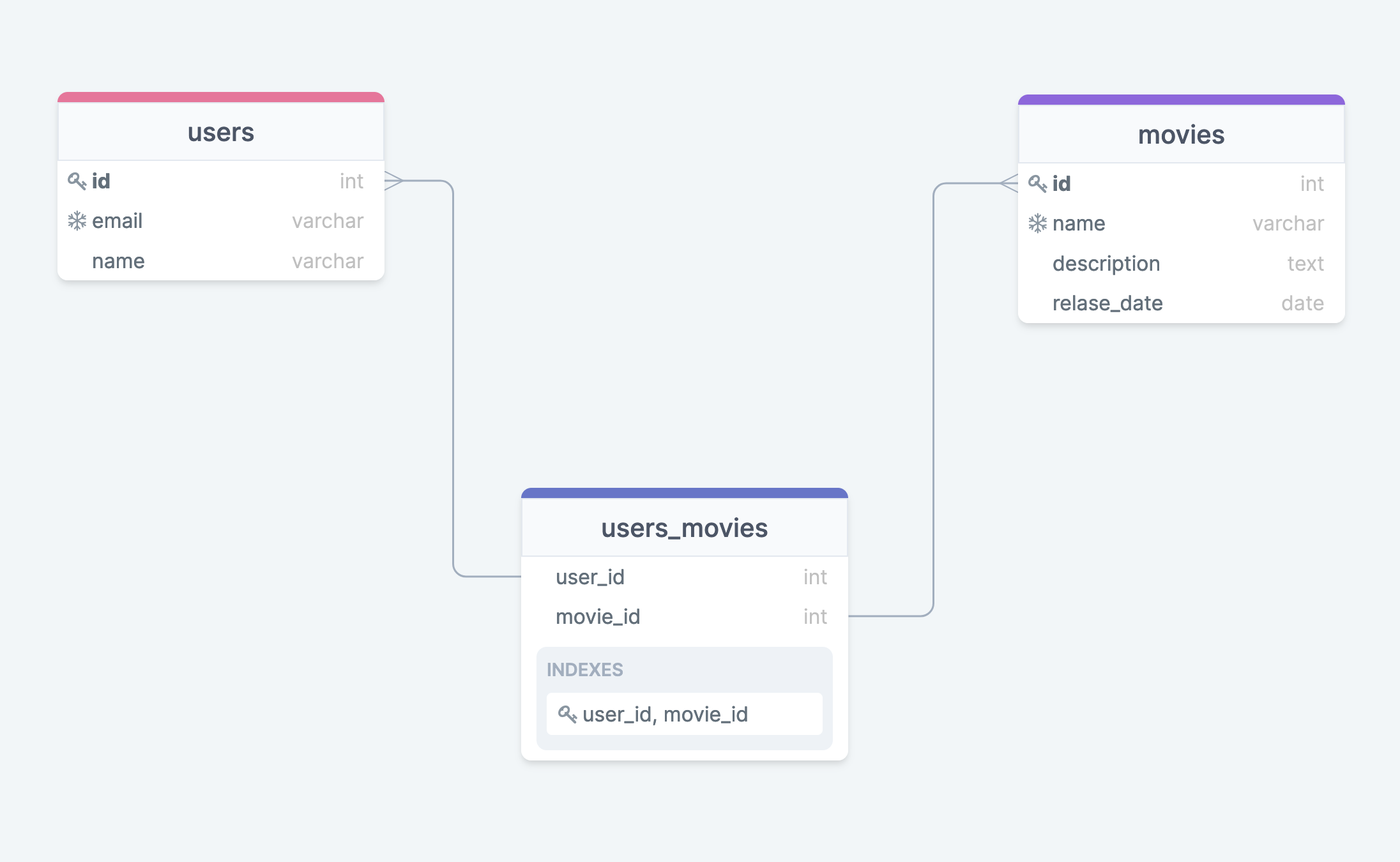The width and height of the screenshot is (1400, 862).
Task: Click the crow's foot connector at movies id
Action: point(1008,183)
